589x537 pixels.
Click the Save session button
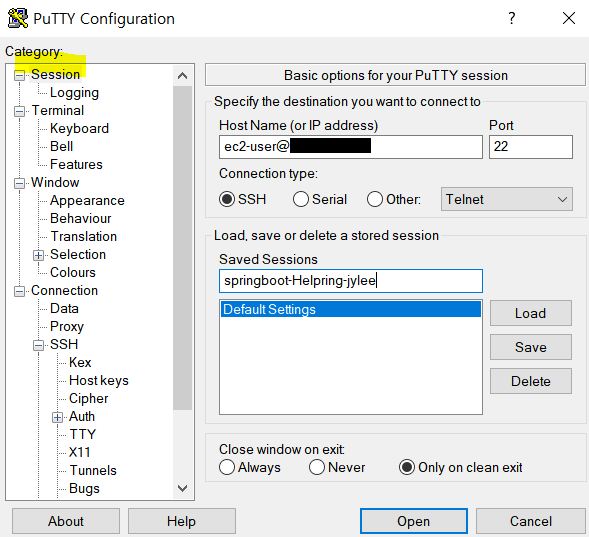point(531,347)
